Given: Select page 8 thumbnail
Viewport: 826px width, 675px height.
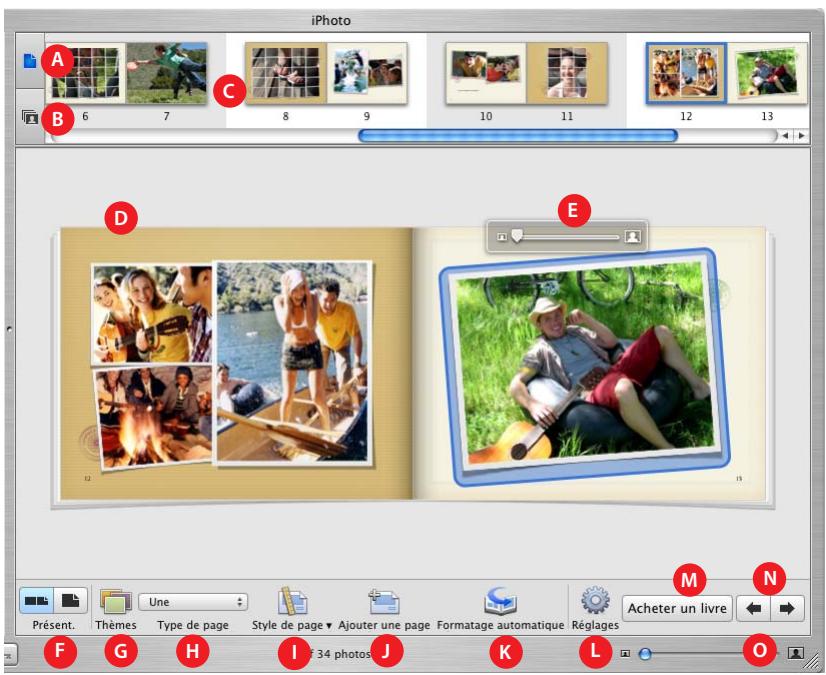Looking at the screenshot, I should tap(286, 73).
